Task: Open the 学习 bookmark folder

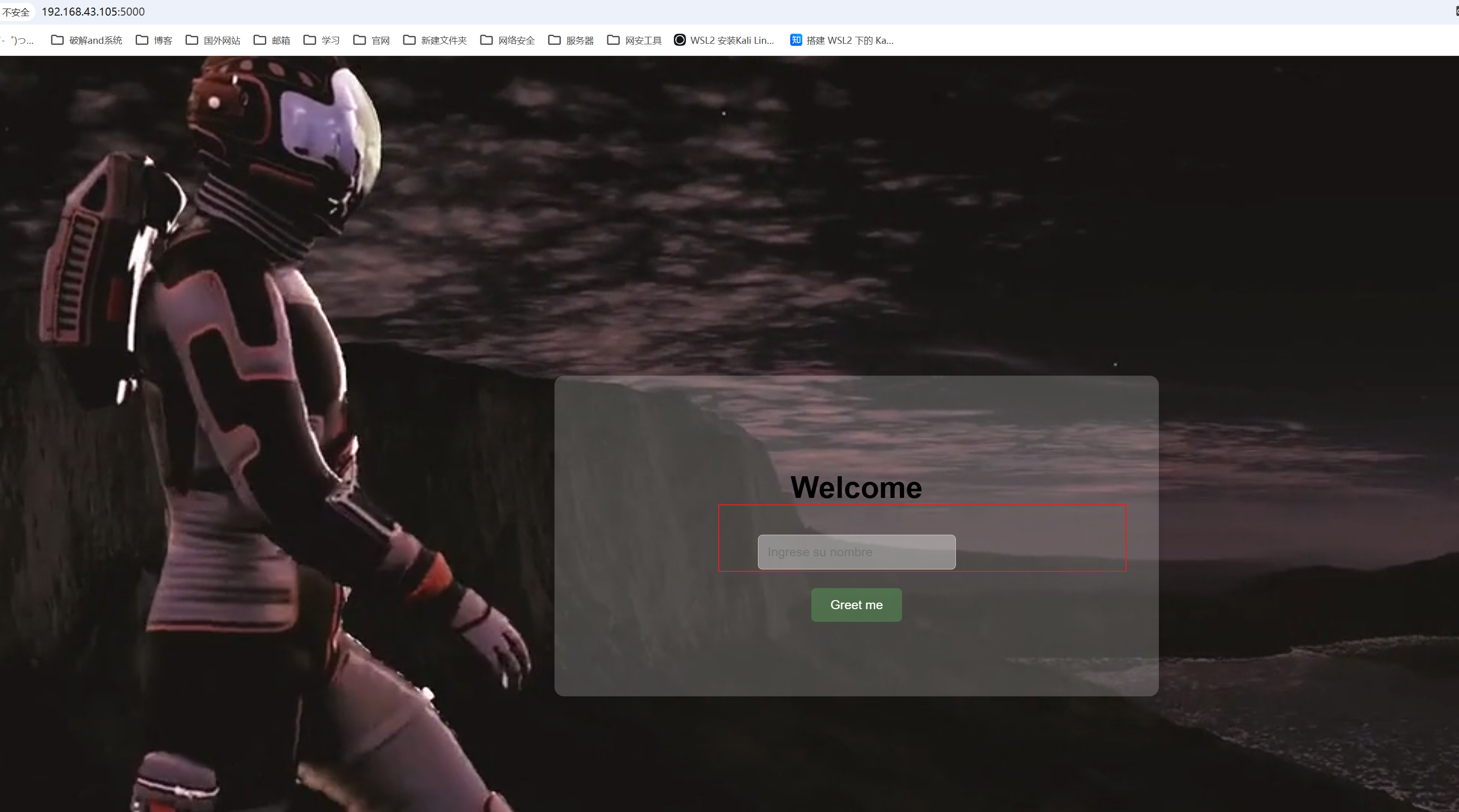Action: (x=322, y=40)
